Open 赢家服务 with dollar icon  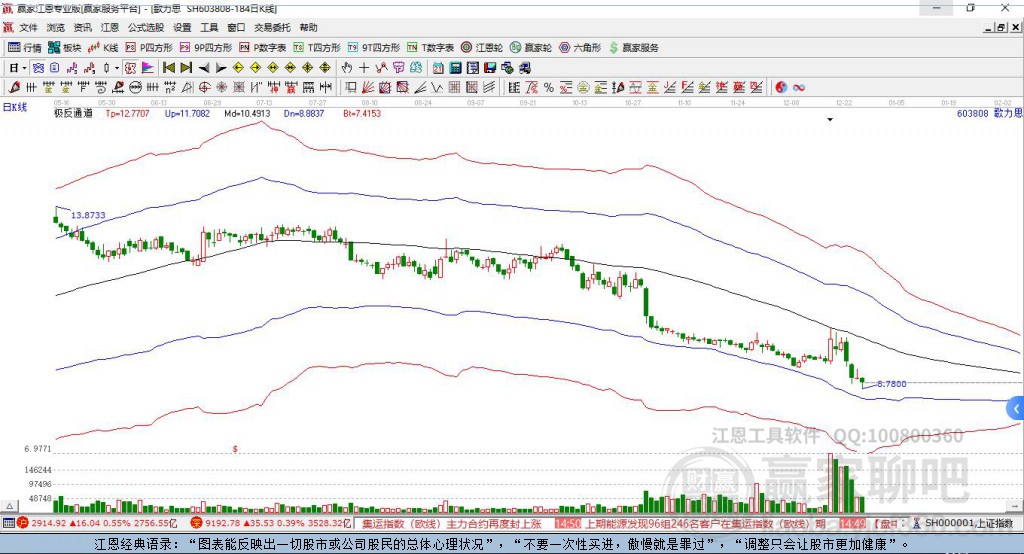tap(634, 48)
